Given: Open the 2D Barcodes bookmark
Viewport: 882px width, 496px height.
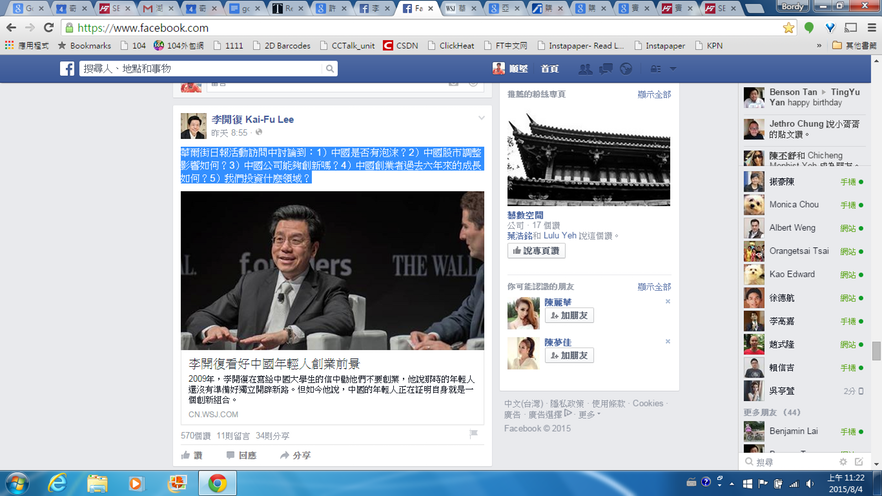Looking at the screenshot, I should click(281, 46).
